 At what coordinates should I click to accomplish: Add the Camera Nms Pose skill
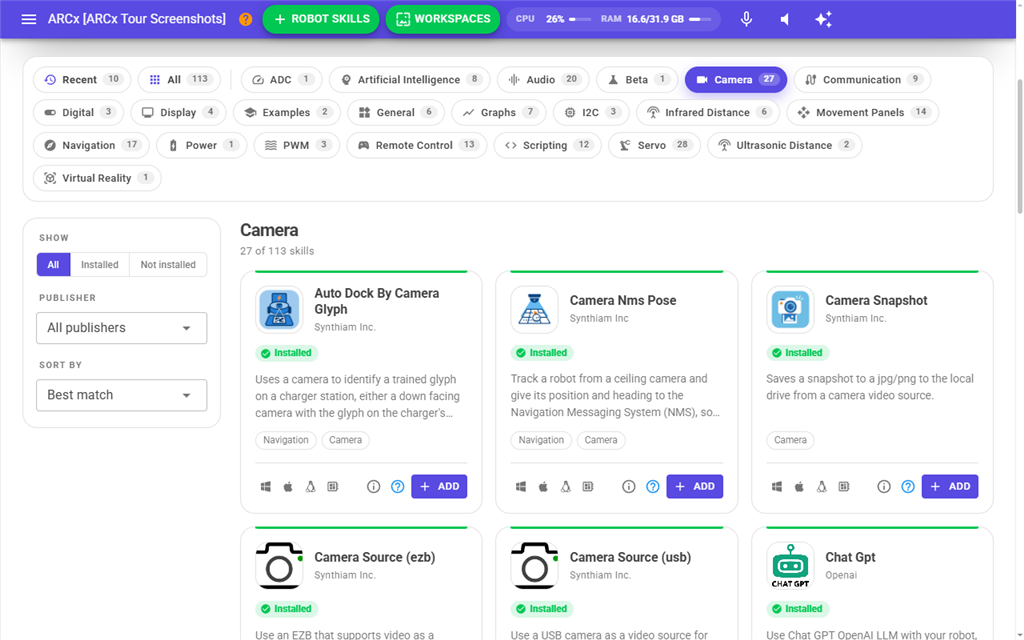(x=695, y=487)
